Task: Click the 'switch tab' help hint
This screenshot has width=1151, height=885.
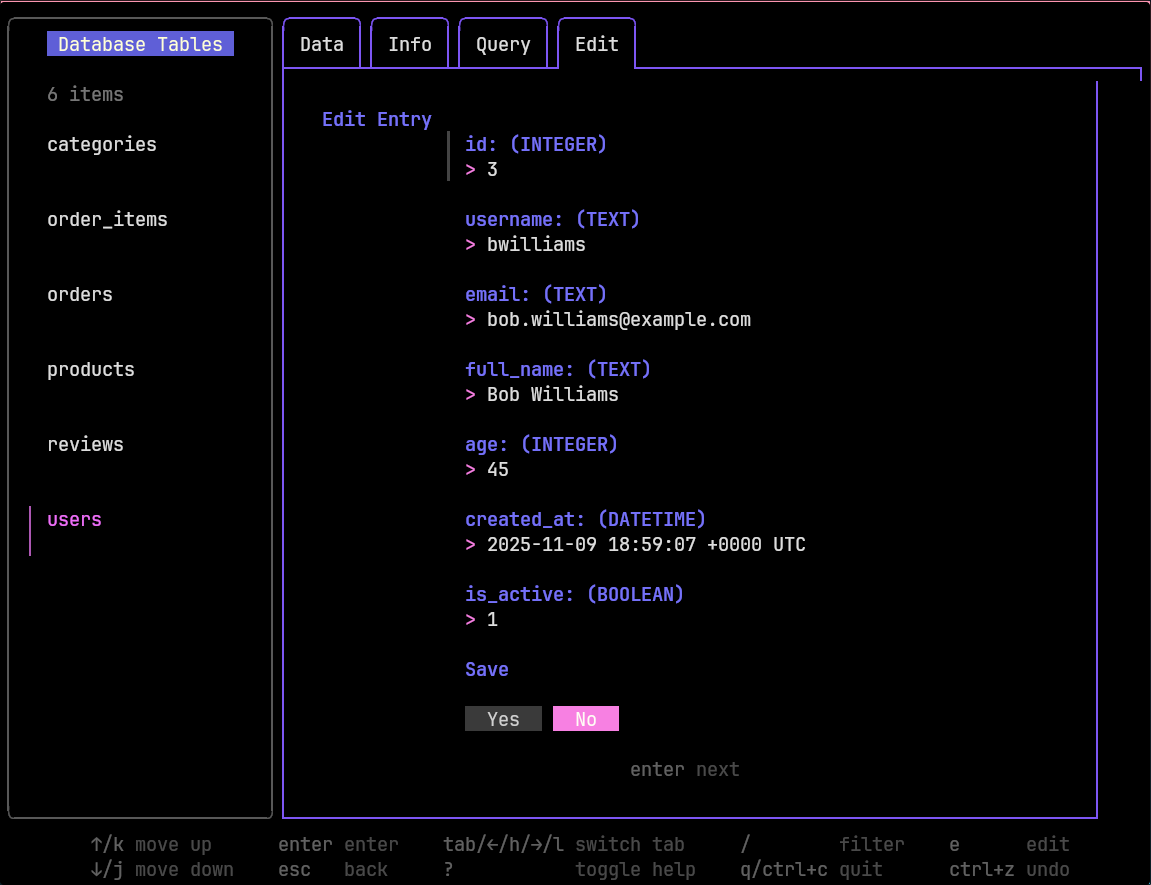Action: (630, 844)
